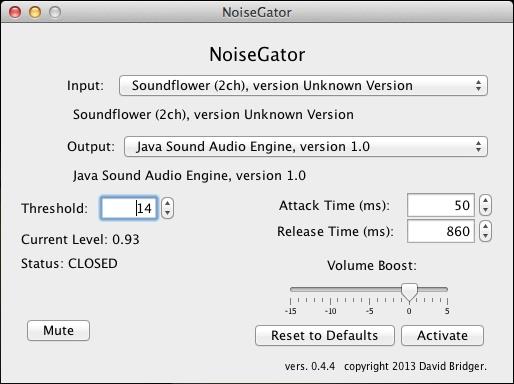
Task: Increase Threshold with the up stepper arrow
Action: tap(167, 203)
